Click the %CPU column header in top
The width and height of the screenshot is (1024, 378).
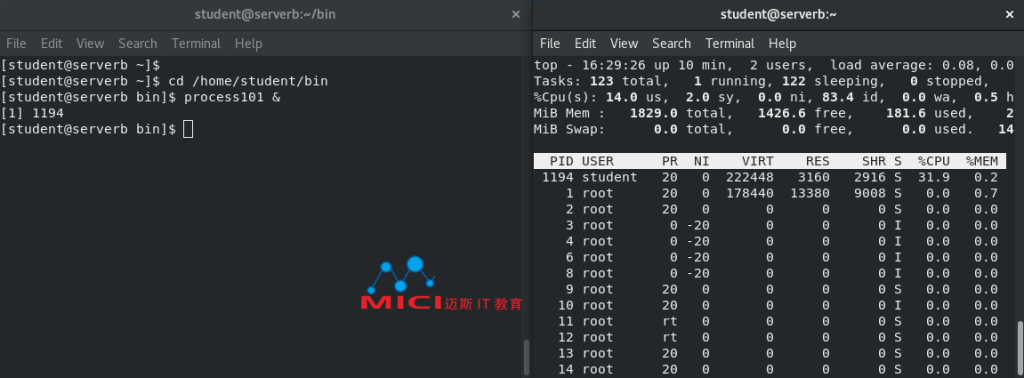(934, 161)
